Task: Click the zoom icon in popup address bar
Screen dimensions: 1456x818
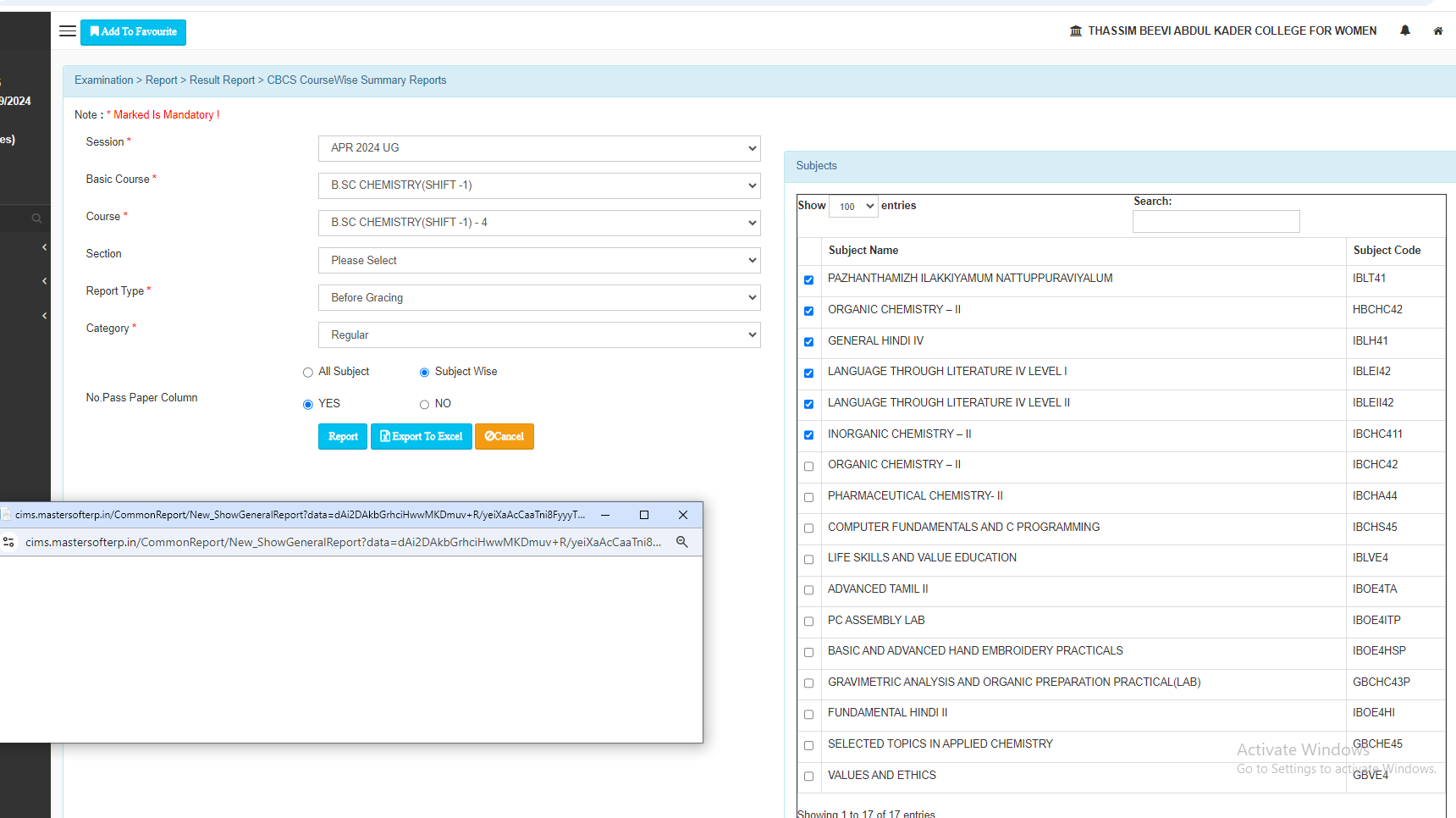Action: (x=681, y=542)
